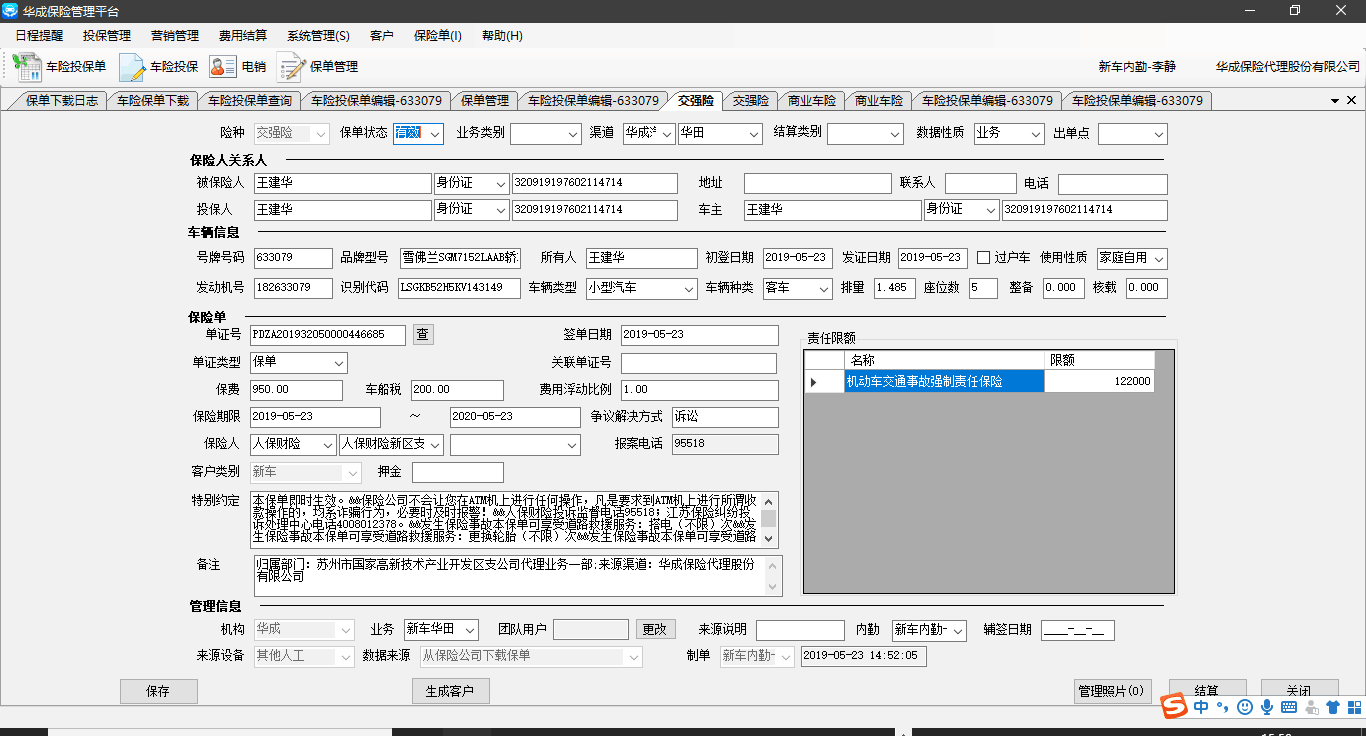Open the 车险投保 toolbar icon
The image size is (1366, 736).
click(x=133, y=67)
